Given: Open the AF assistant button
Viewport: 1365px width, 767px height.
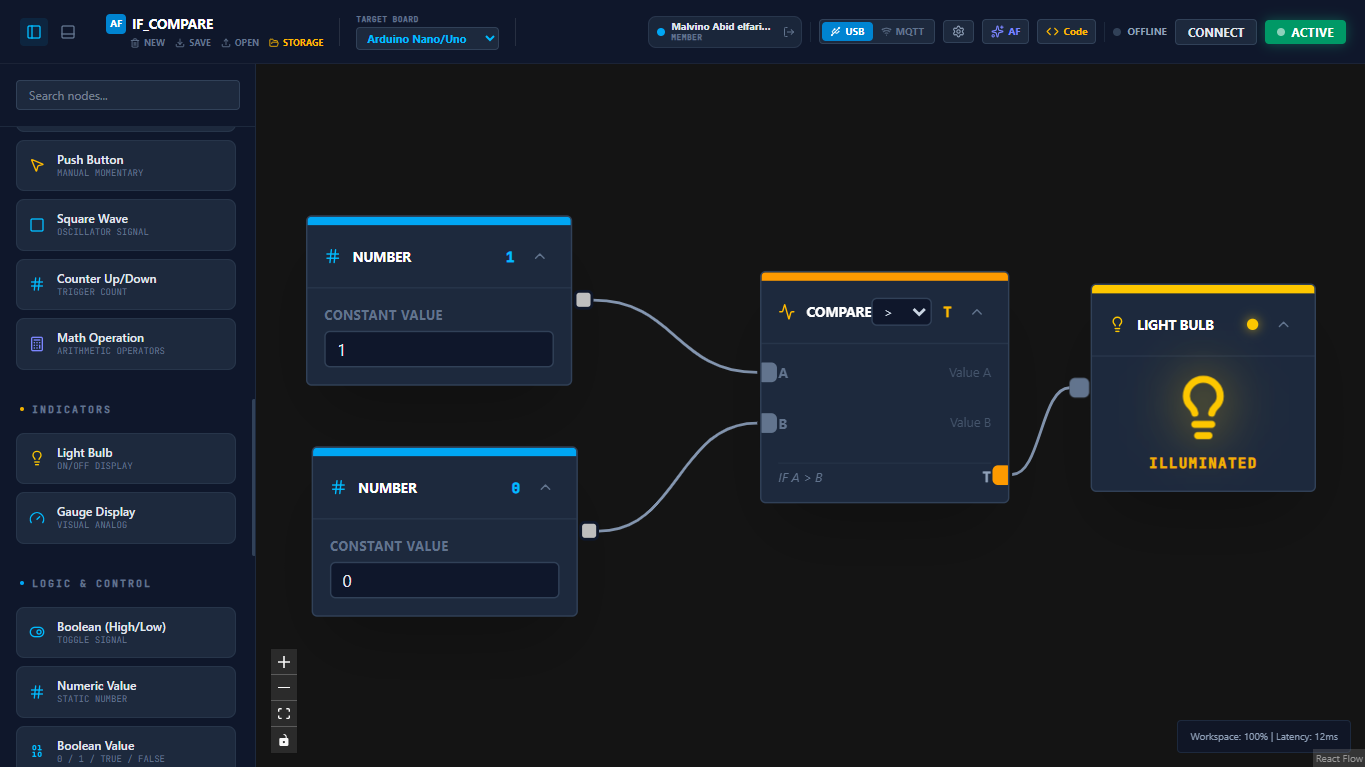Looking at the screenshot, I should point(1005,32).
